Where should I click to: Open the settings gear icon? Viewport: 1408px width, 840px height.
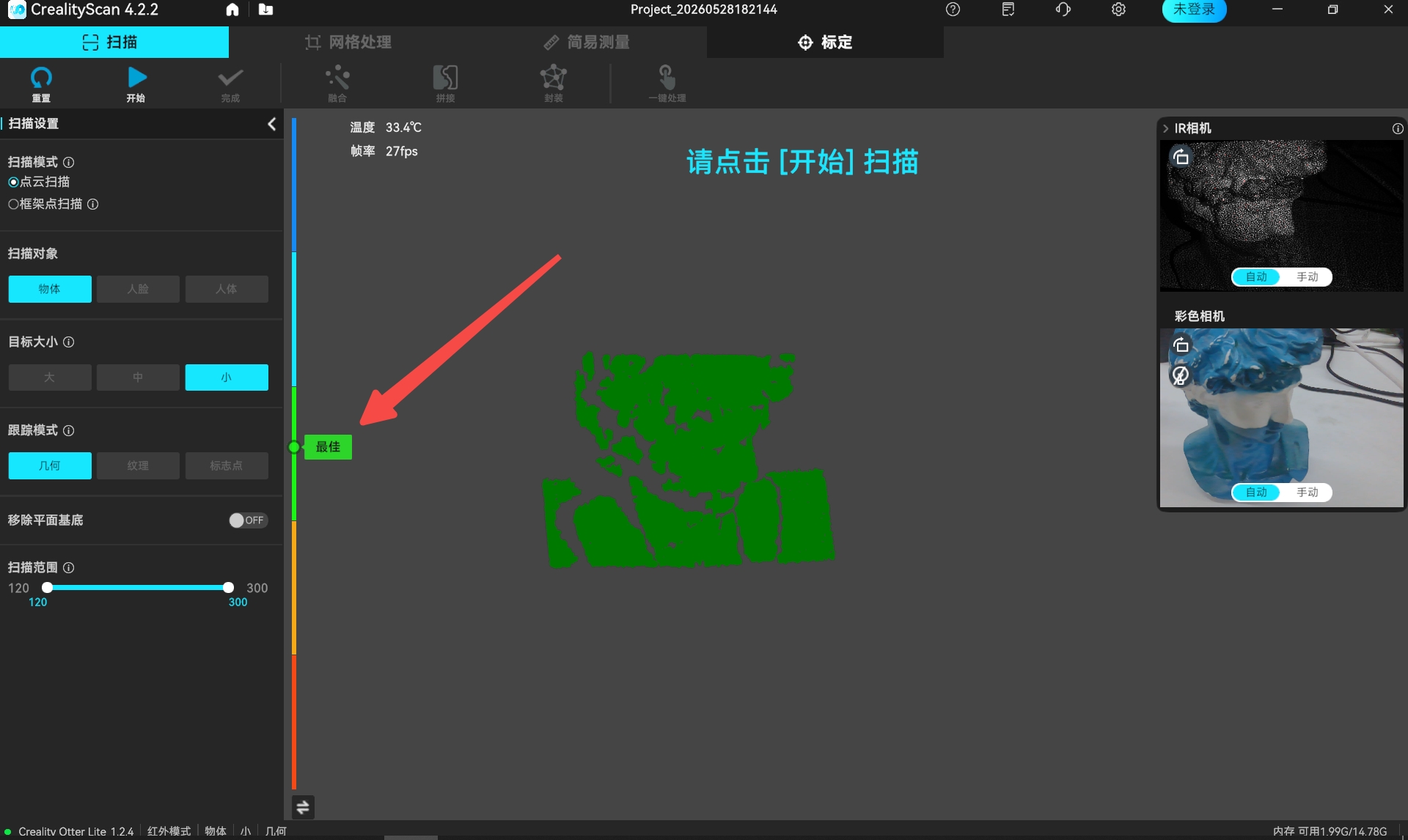point(1118,10)
